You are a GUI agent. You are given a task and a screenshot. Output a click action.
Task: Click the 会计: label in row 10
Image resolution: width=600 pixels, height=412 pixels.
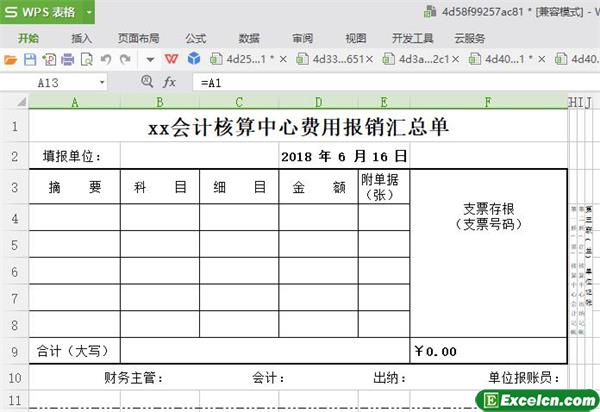coord(268,378)
